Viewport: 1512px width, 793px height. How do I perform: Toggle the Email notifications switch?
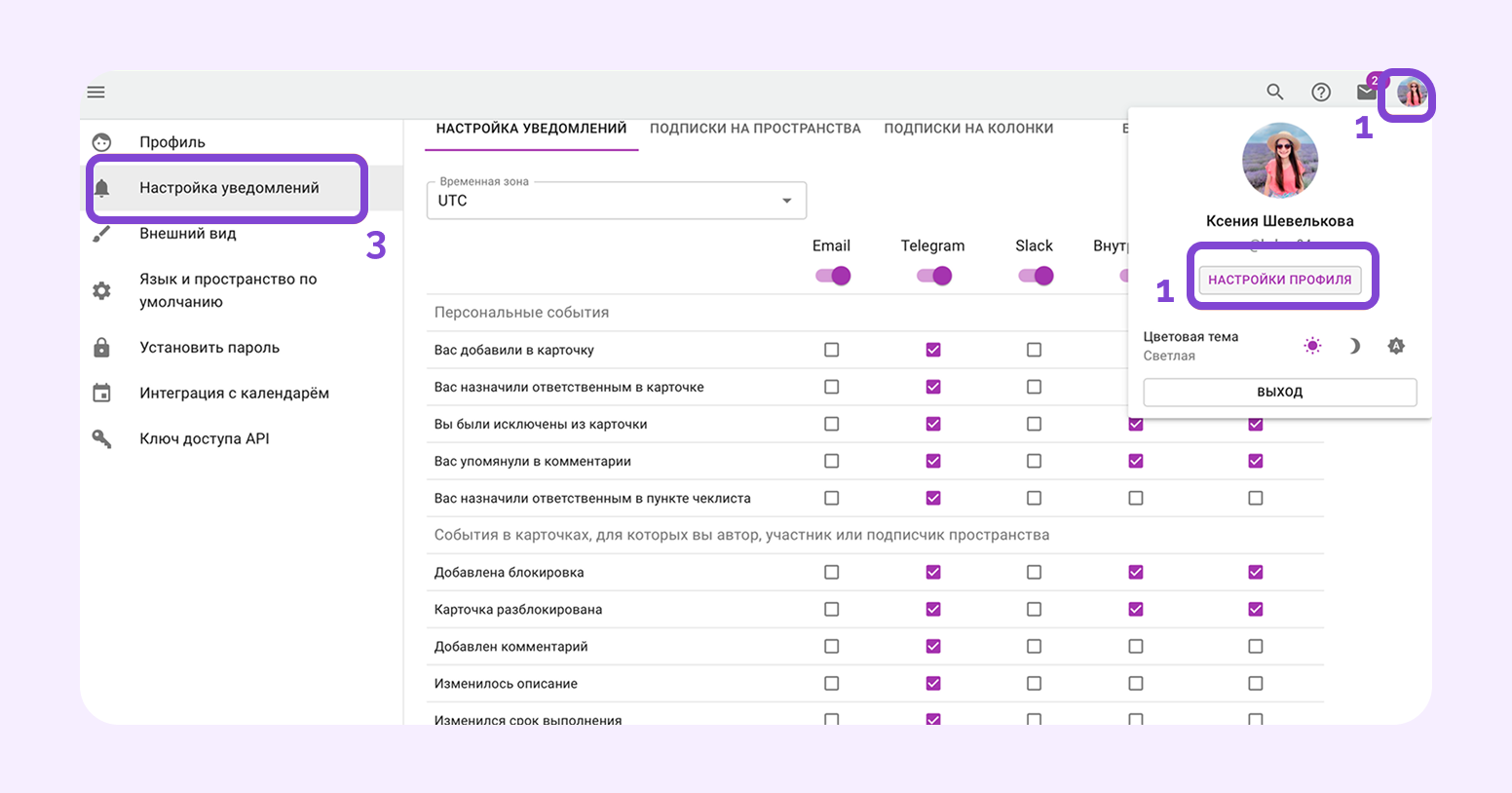pyautogui.click(x=833, y=276)
